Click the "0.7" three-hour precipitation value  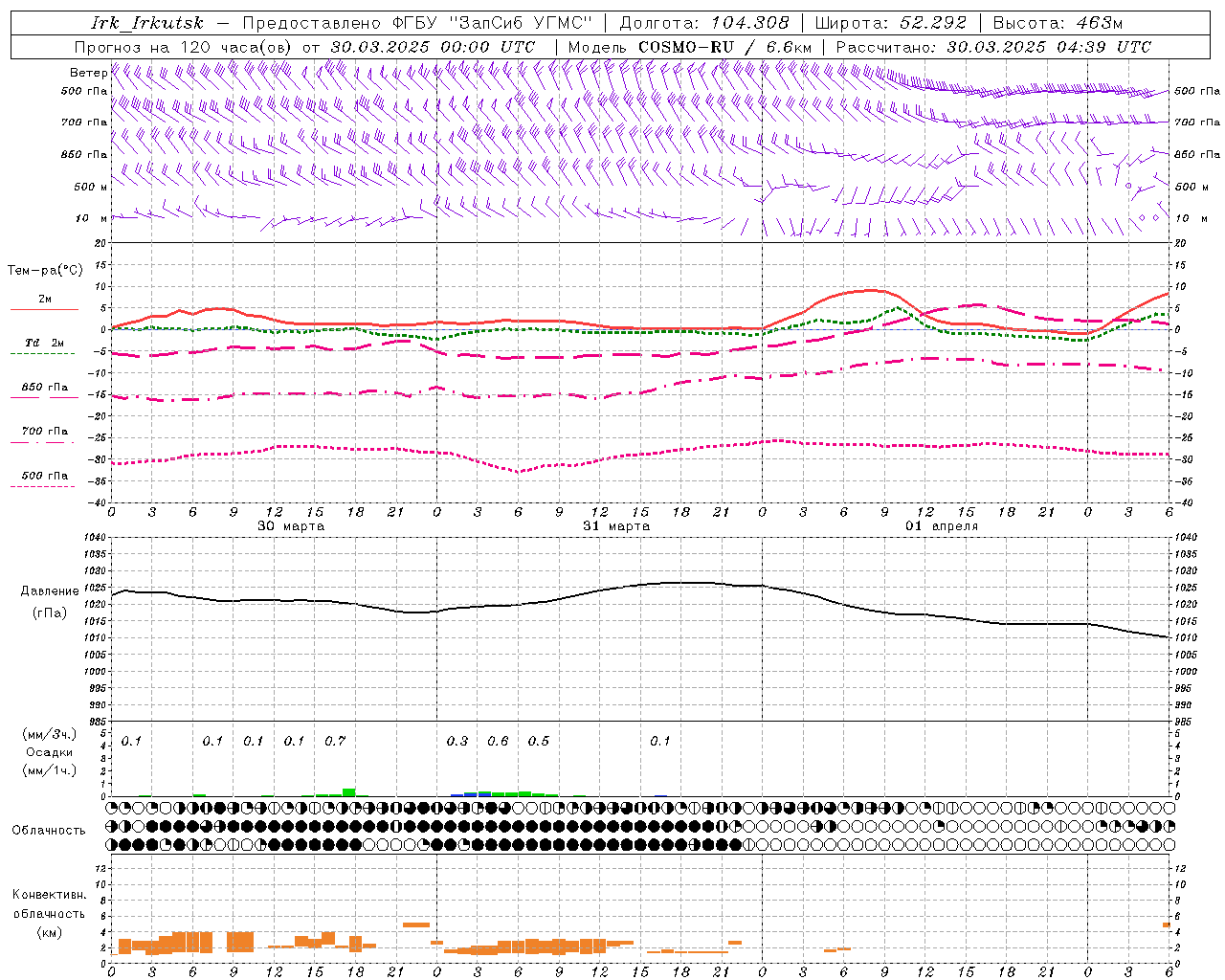click(x=335, y=741)
